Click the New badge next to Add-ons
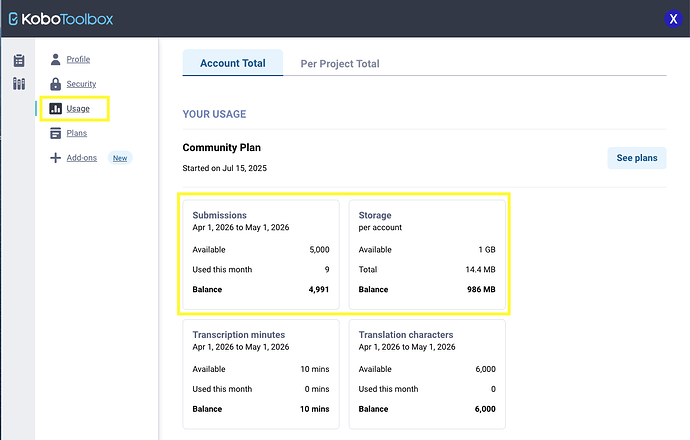Screen dimensions: 690x440 tap(120, 158)
